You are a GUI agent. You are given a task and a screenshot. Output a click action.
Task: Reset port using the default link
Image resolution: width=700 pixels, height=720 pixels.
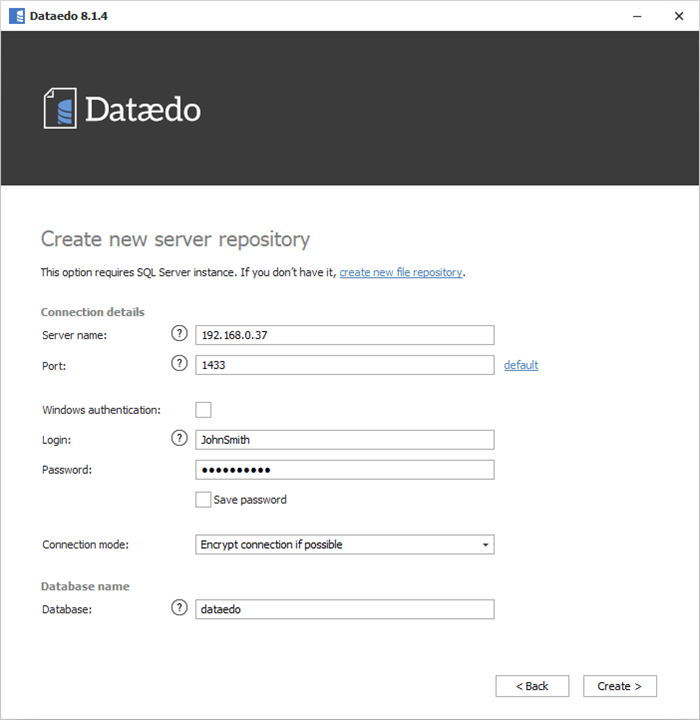click(520, 365)
